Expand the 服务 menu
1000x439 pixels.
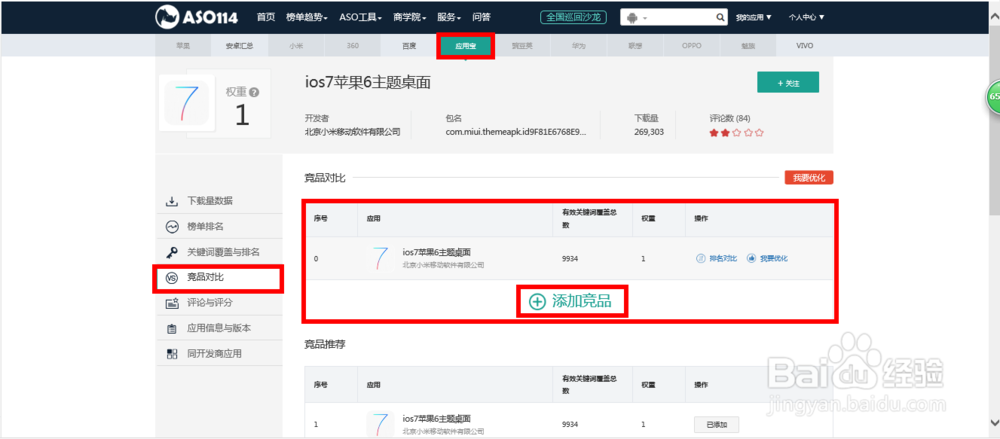449,17
